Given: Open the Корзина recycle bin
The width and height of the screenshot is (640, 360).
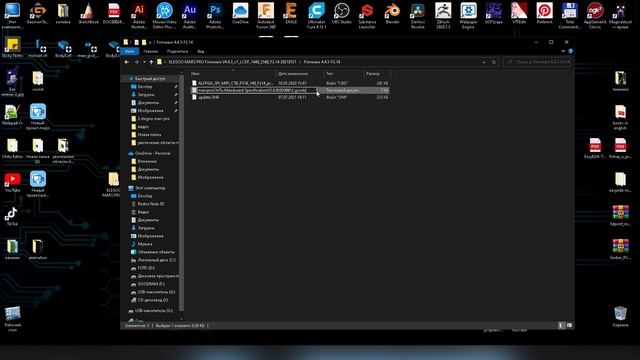Looking at the screenshot, I should point(620,316).
